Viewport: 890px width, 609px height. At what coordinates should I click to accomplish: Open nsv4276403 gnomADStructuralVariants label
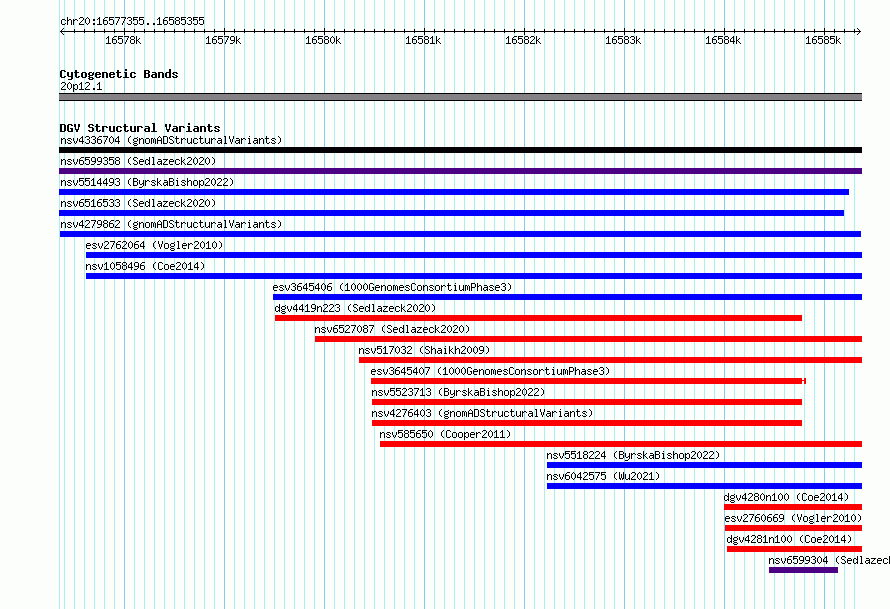click(x=482, y=413)
